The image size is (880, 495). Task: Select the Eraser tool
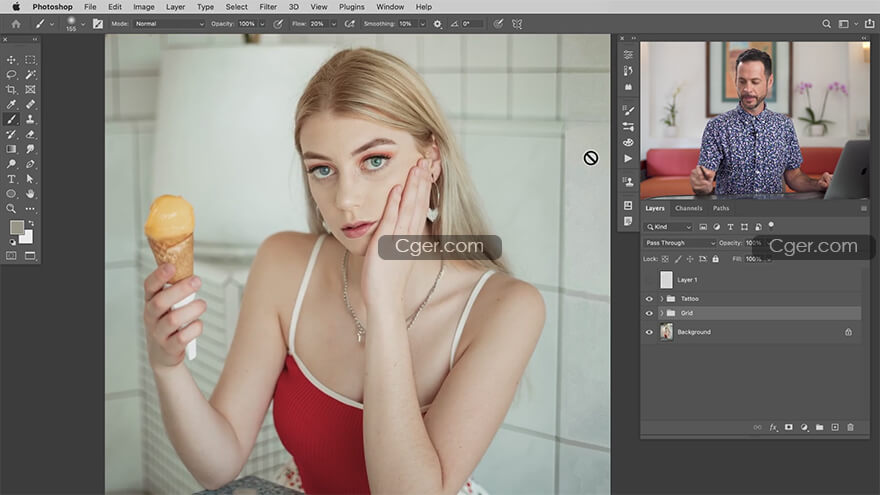30,134
